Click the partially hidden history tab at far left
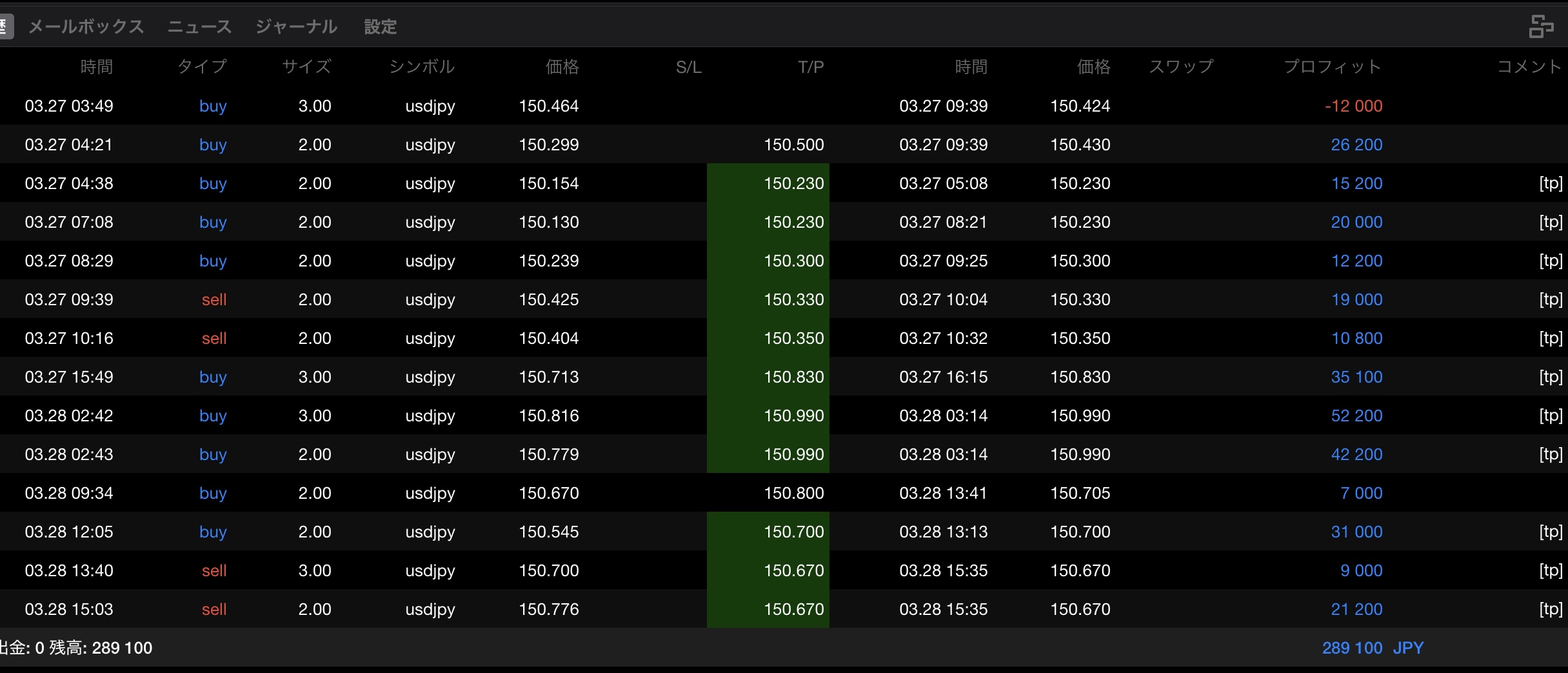 (5, 27)
